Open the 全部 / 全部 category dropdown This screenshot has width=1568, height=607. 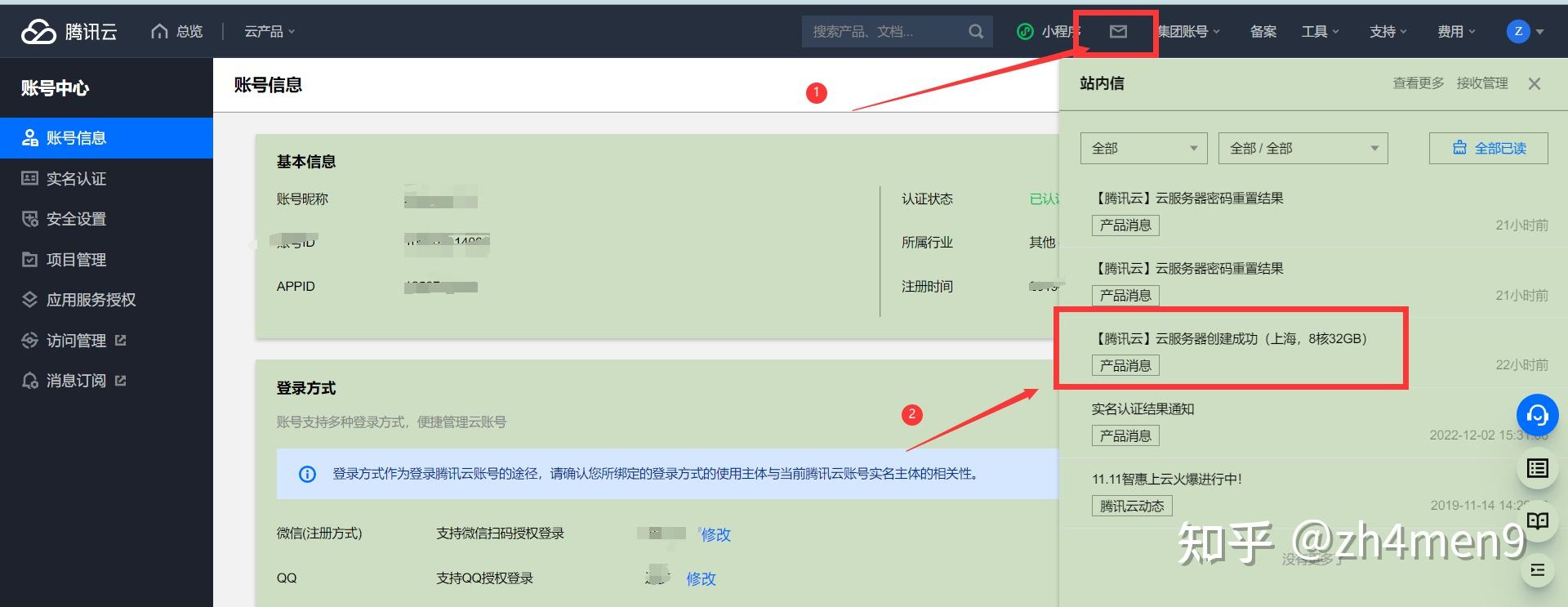tap(1303, 148)
